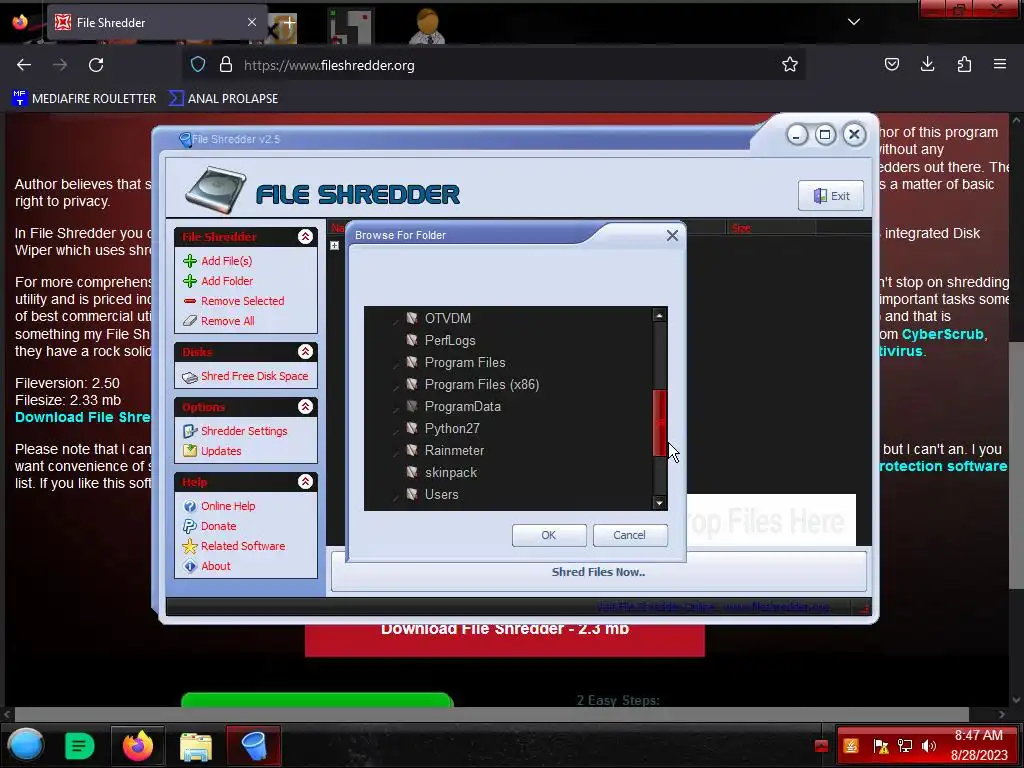
Task: Collapse the Options sidebar section
Action: (305, 407)
